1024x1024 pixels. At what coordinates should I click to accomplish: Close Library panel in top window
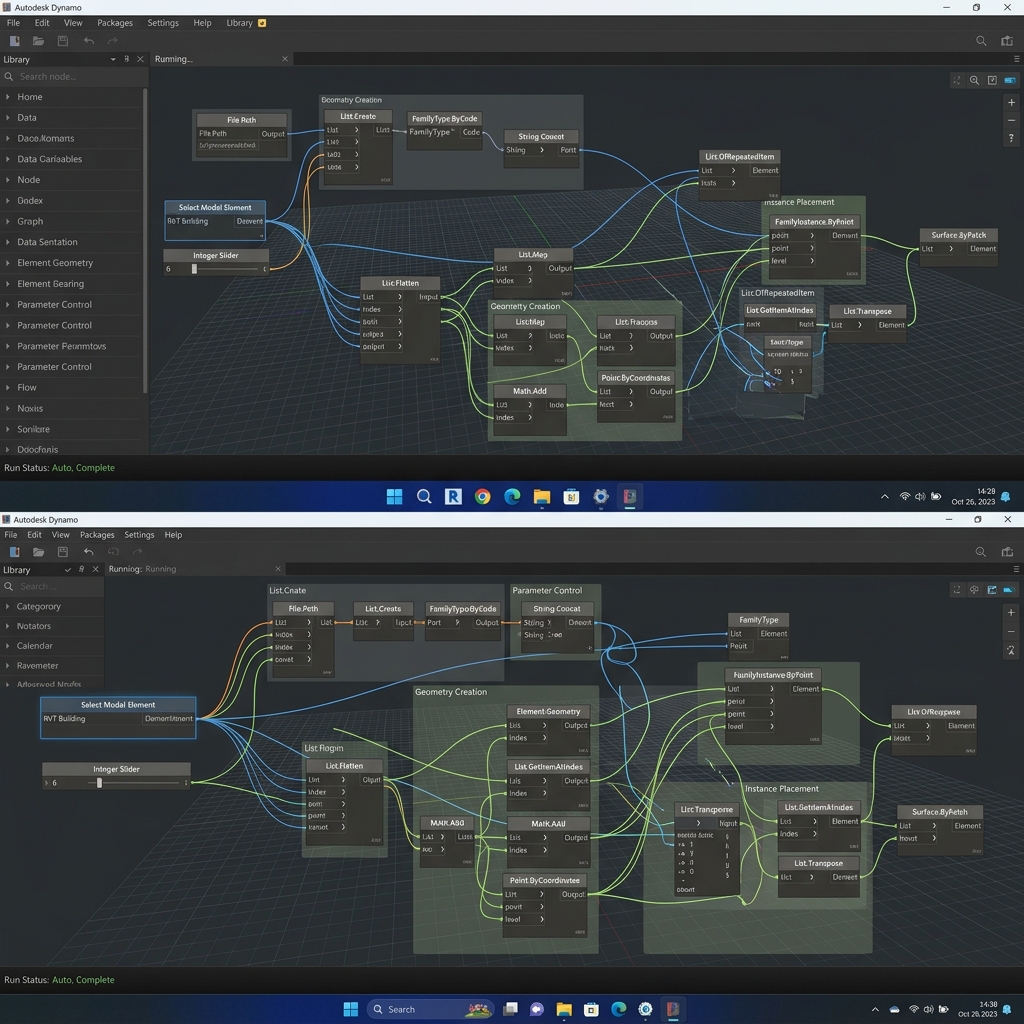[x=140, y=59]
